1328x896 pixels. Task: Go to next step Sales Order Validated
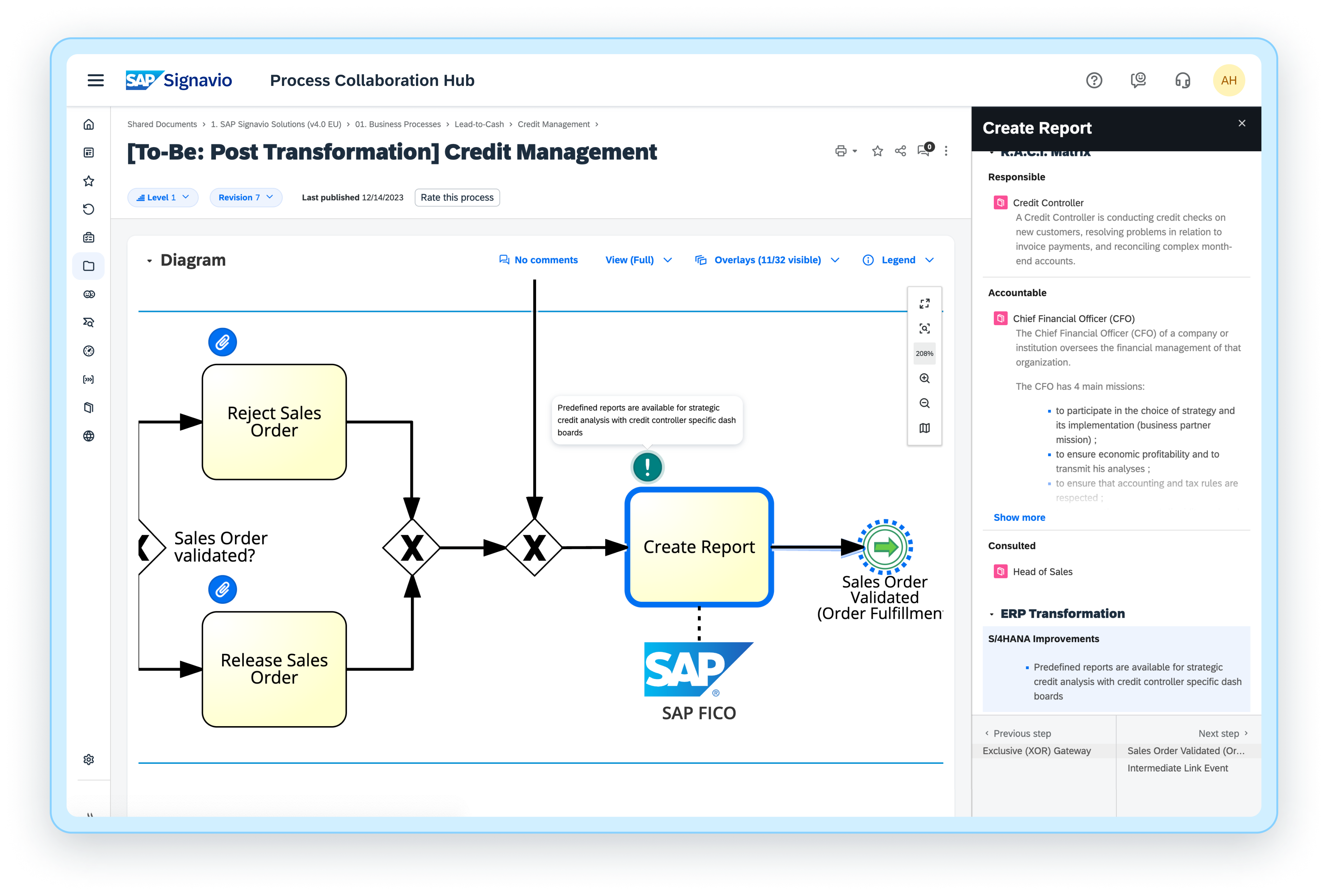pyautogui.click(x=1186, y=750)
